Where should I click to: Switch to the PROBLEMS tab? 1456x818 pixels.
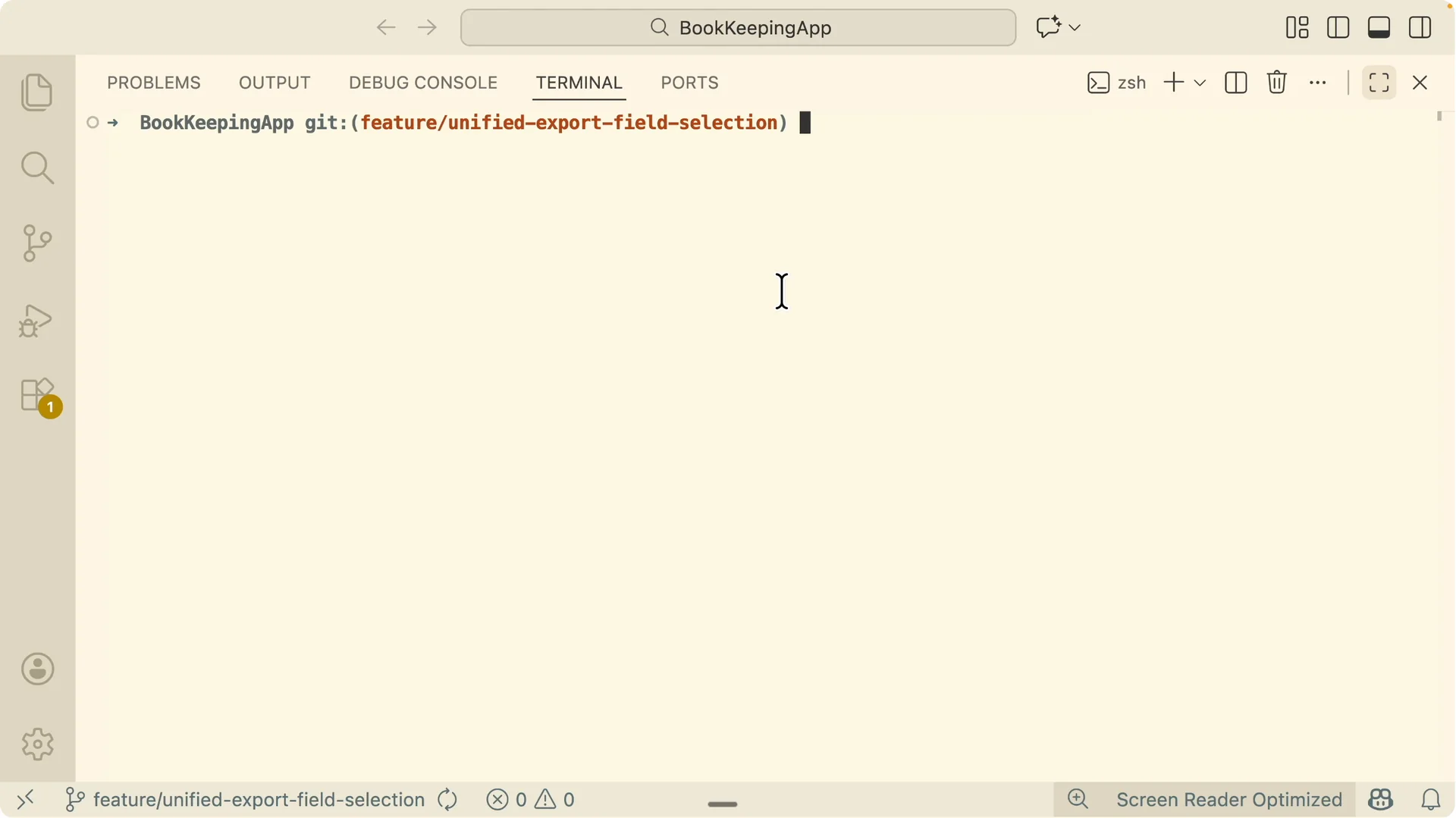coord(154,83)
